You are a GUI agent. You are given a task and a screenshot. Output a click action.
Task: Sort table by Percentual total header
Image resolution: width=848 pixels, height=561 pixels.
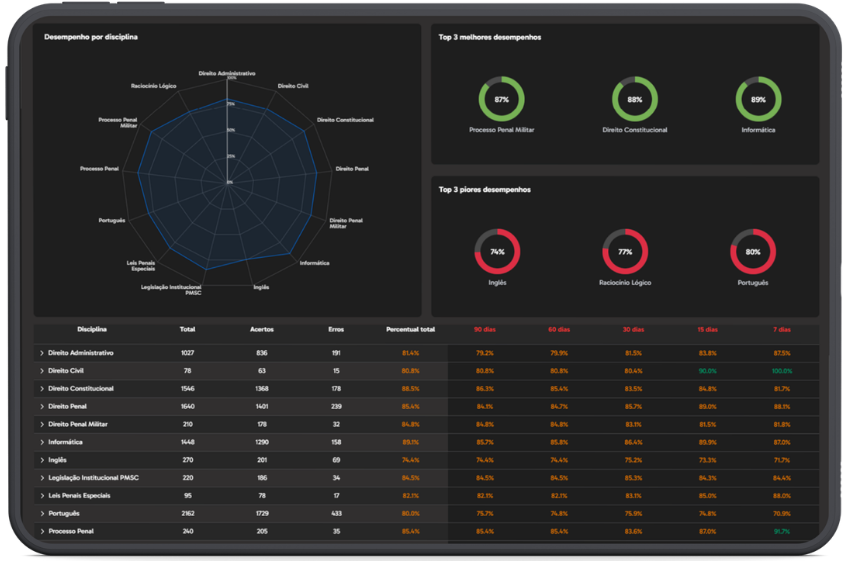coord(410,329)
